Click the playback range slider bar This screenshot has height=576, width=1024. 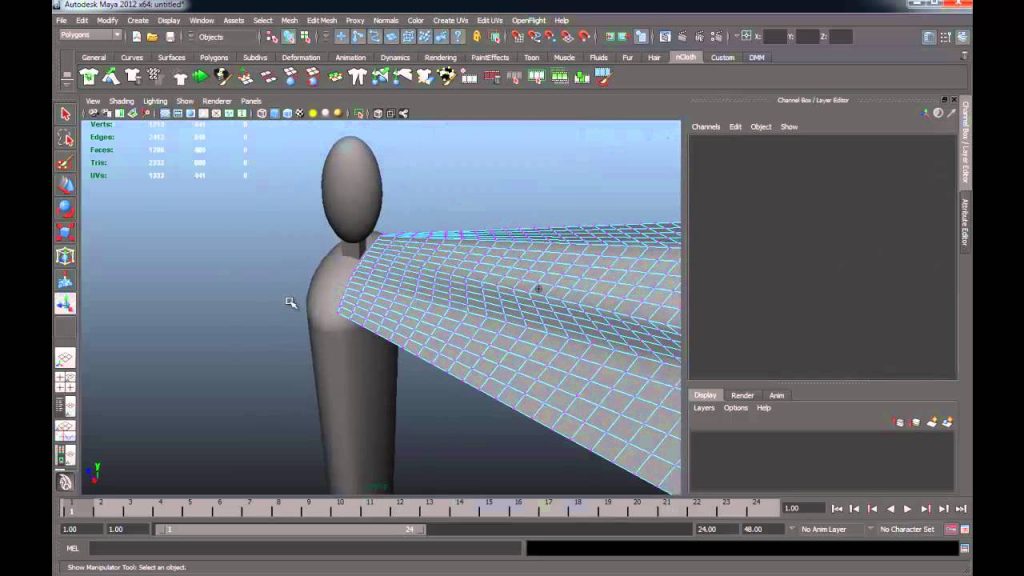click(x=290, y=530)
